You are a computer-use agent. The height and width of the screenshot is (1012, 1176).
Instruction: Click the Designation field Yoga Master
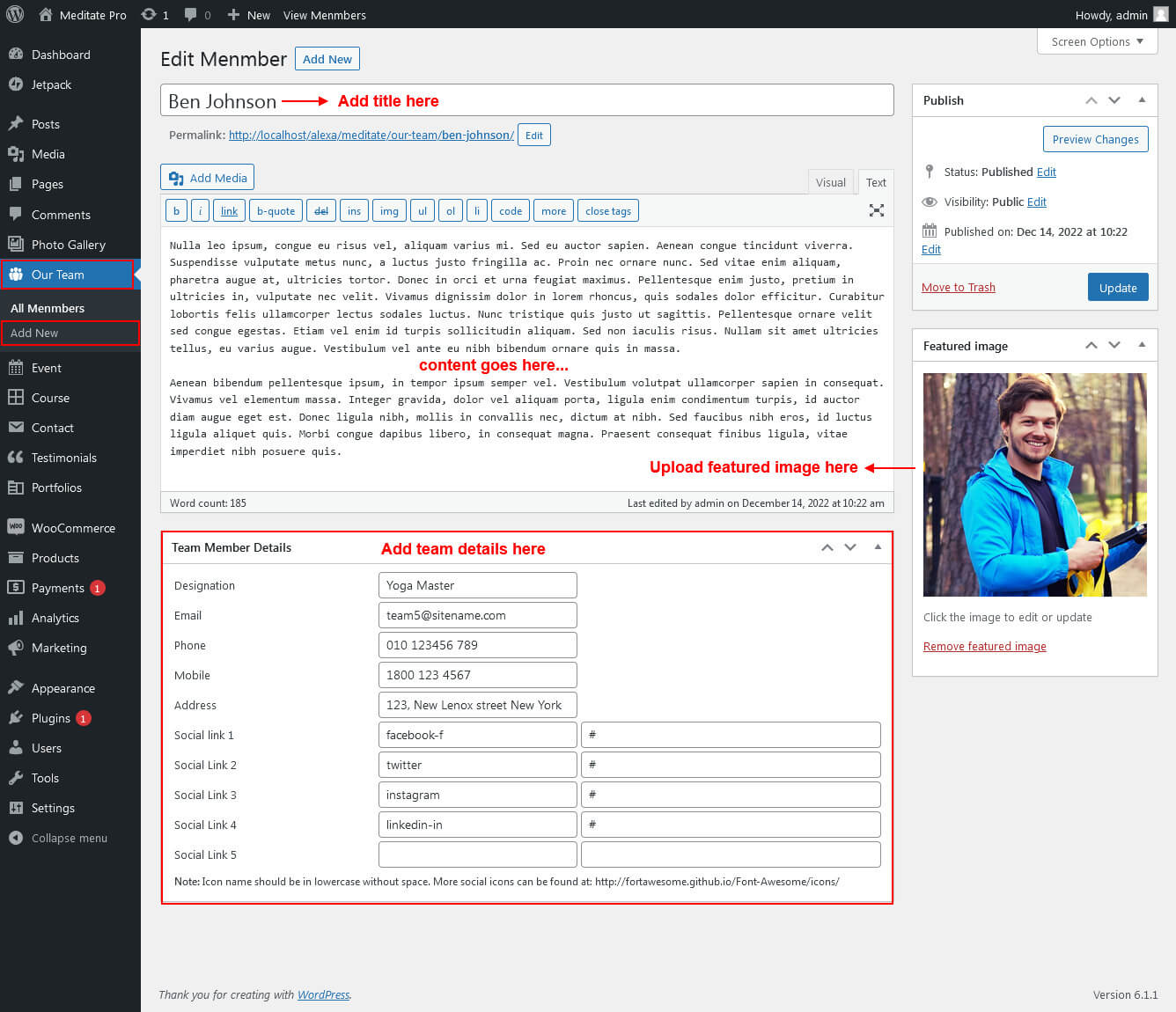click(x=478, y=585)
